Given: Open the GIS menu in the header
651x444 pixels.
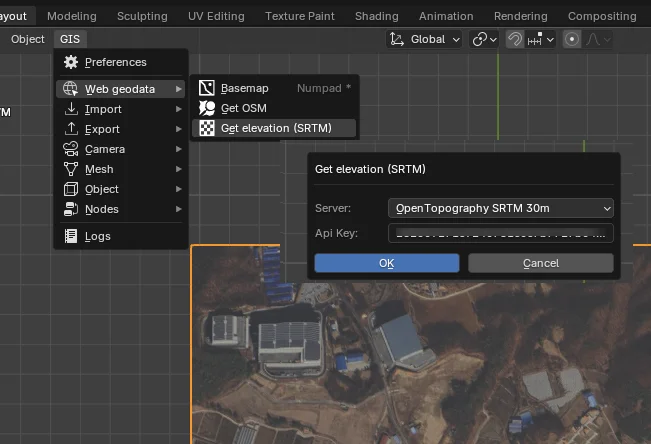Looking at the screenshot, I should click(x=70, y=39).
